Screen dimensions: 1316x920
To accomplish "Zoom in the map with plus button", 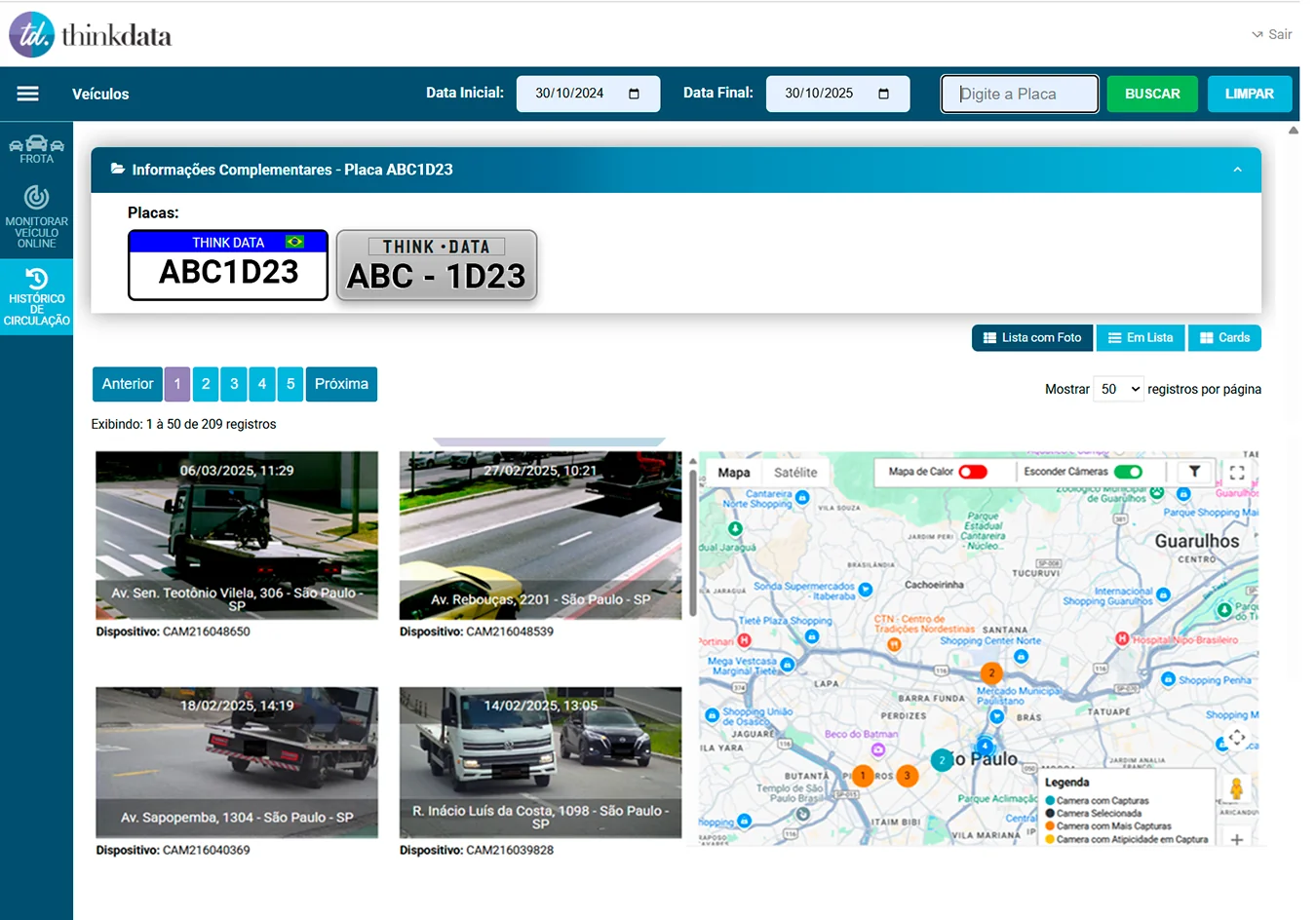I will pyautogui.click(x=1237, y=838).
